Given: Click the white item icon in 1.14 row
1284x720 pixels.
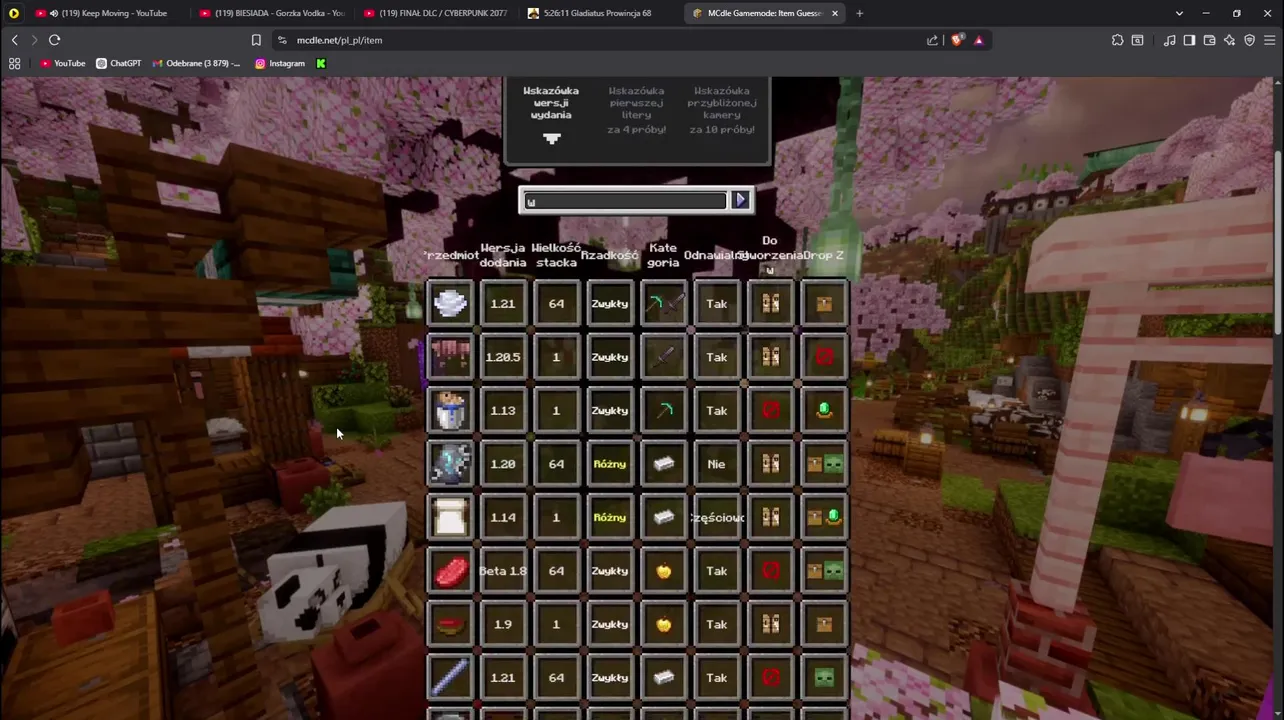Looking at the screenshot, I should 450,517.
